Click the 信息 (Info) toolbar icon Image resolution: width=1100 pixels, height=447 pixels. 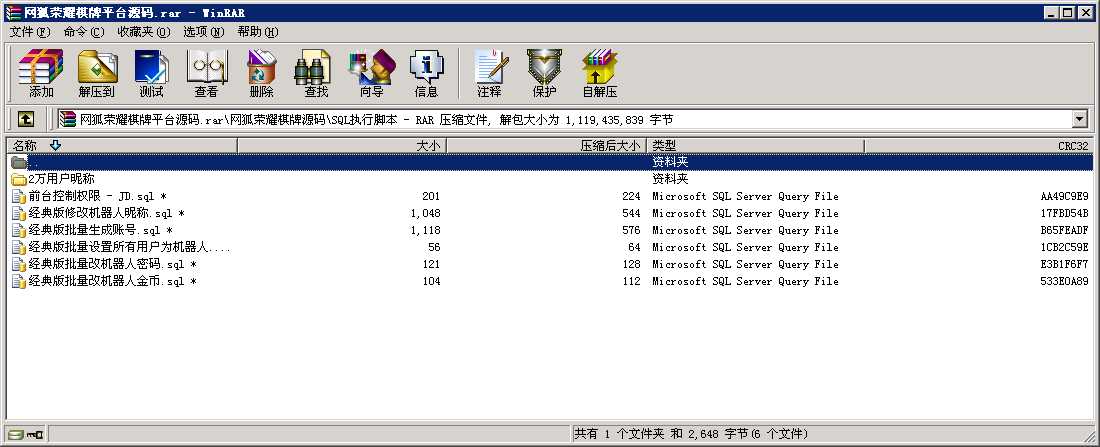click(426, 73)
